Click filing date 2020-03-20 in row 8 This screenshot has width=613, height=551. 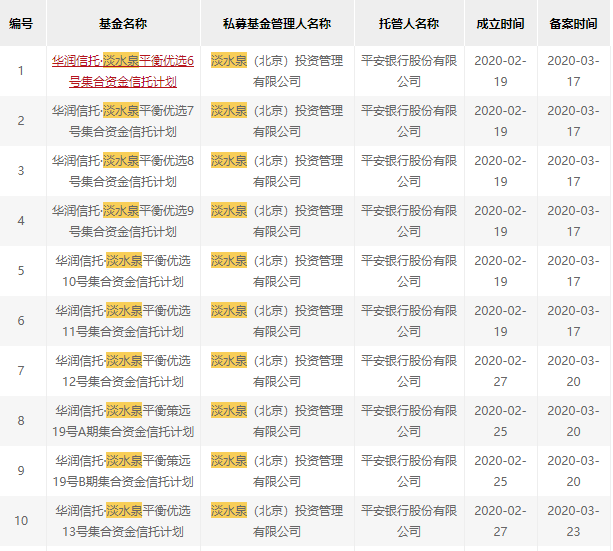pos(574,421)
